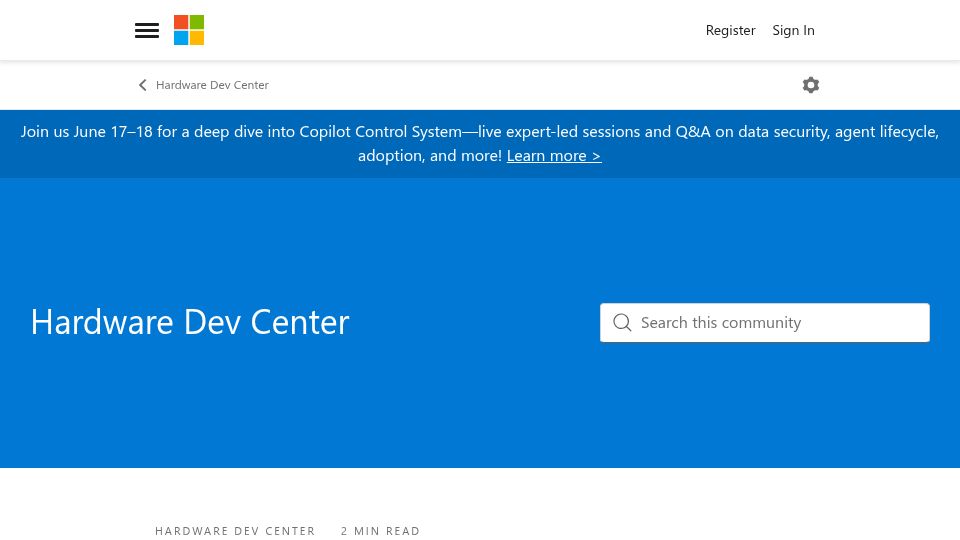Focus the Search this community field

coord(765,323)
